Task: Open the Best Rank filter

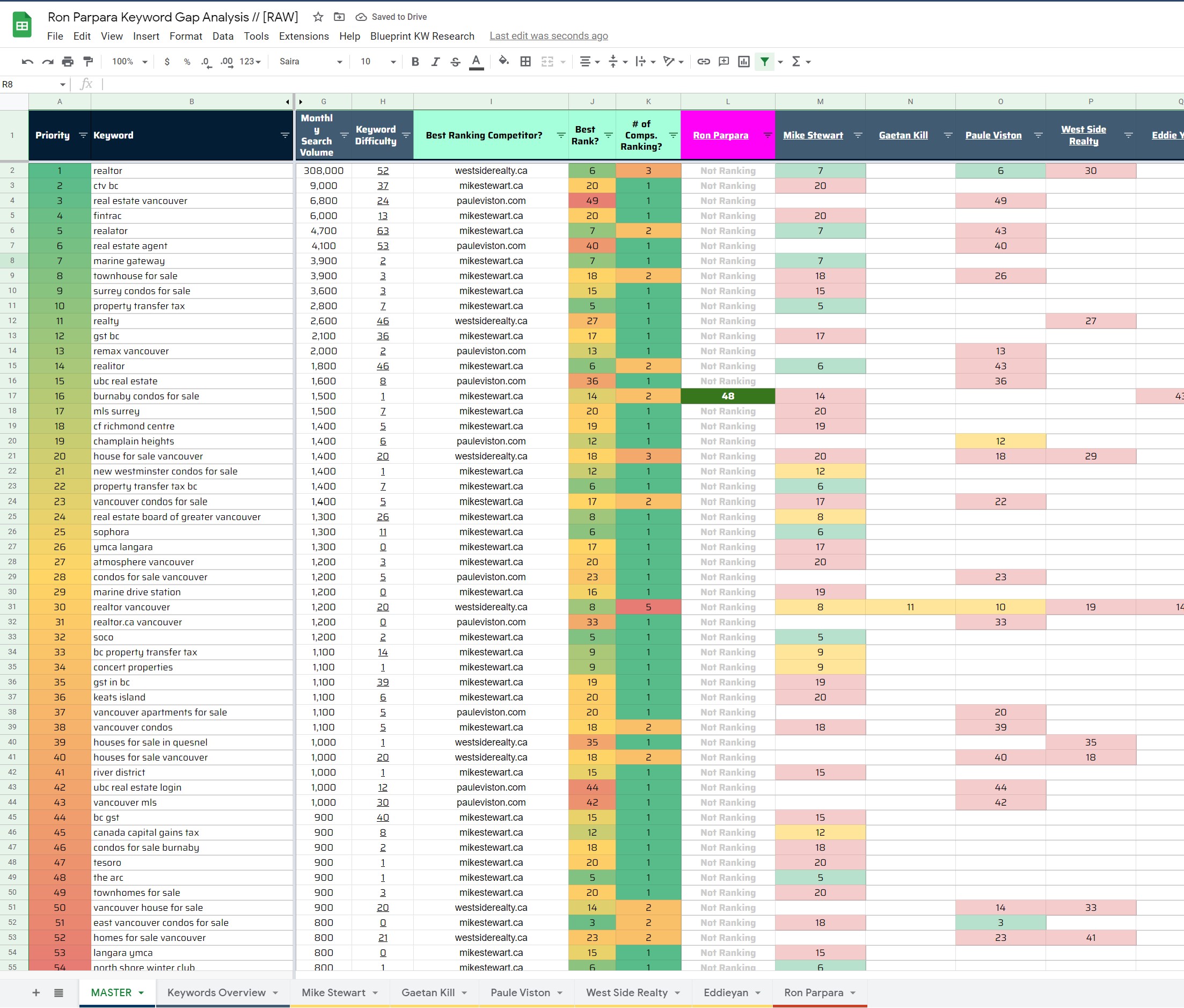Action: (x=608, y=135)
